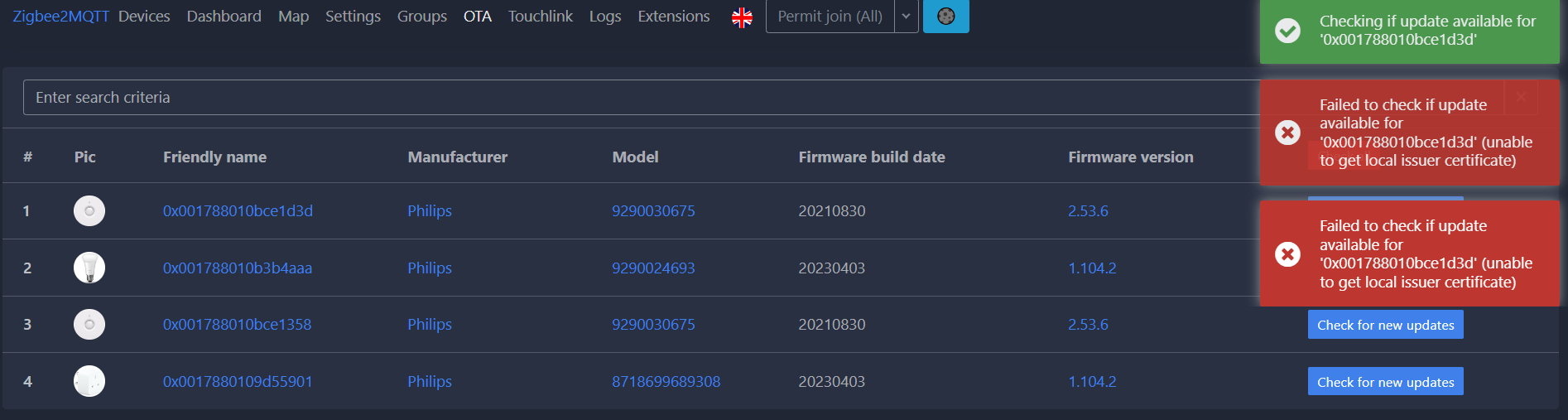The image size is (1568, 420).
Task: Open the Devices menu
Action: tap(144, 16)
